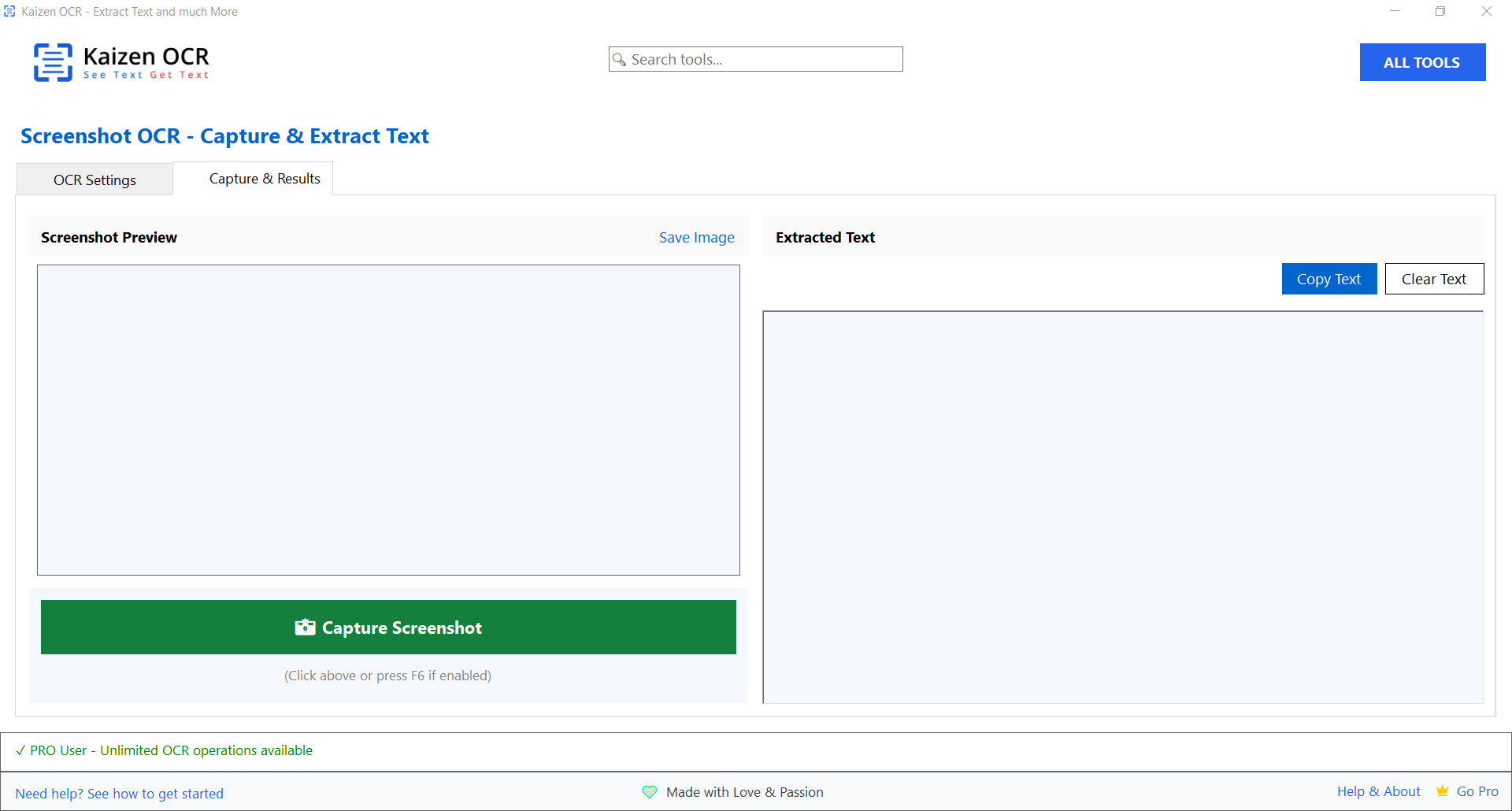Screen dimensions: 1512x811
Task: Click the Kaizen OCR wordmark text logo
Action: click(146, 57)
